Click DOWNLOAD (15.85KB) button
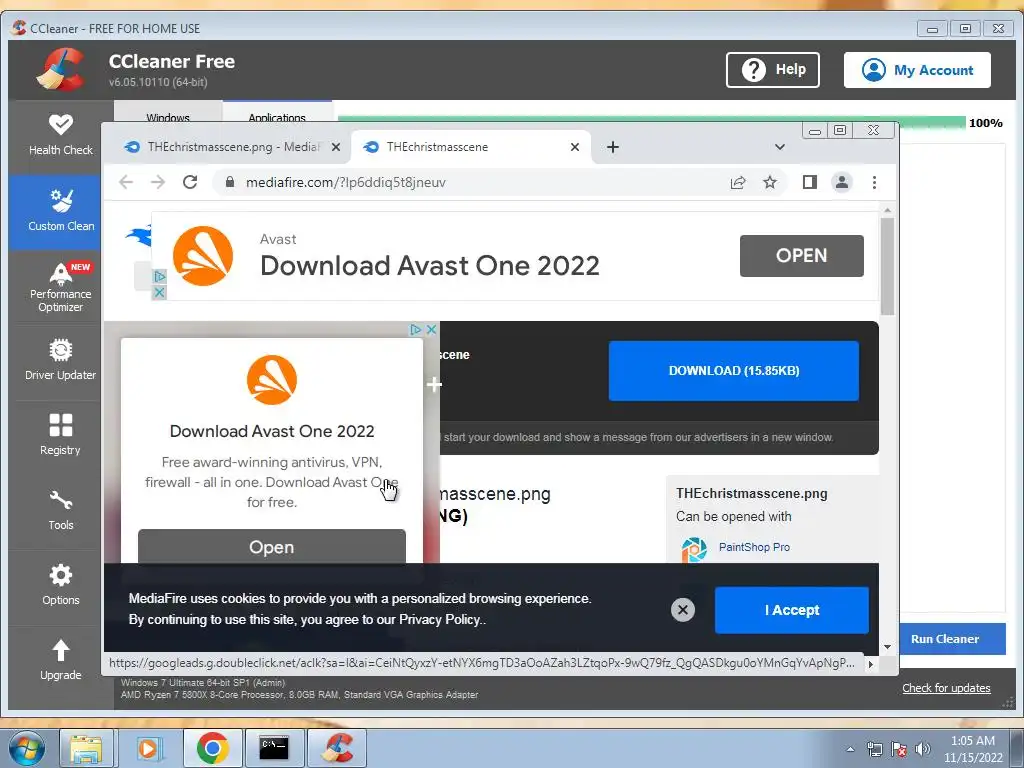 (x=733, y=370)
